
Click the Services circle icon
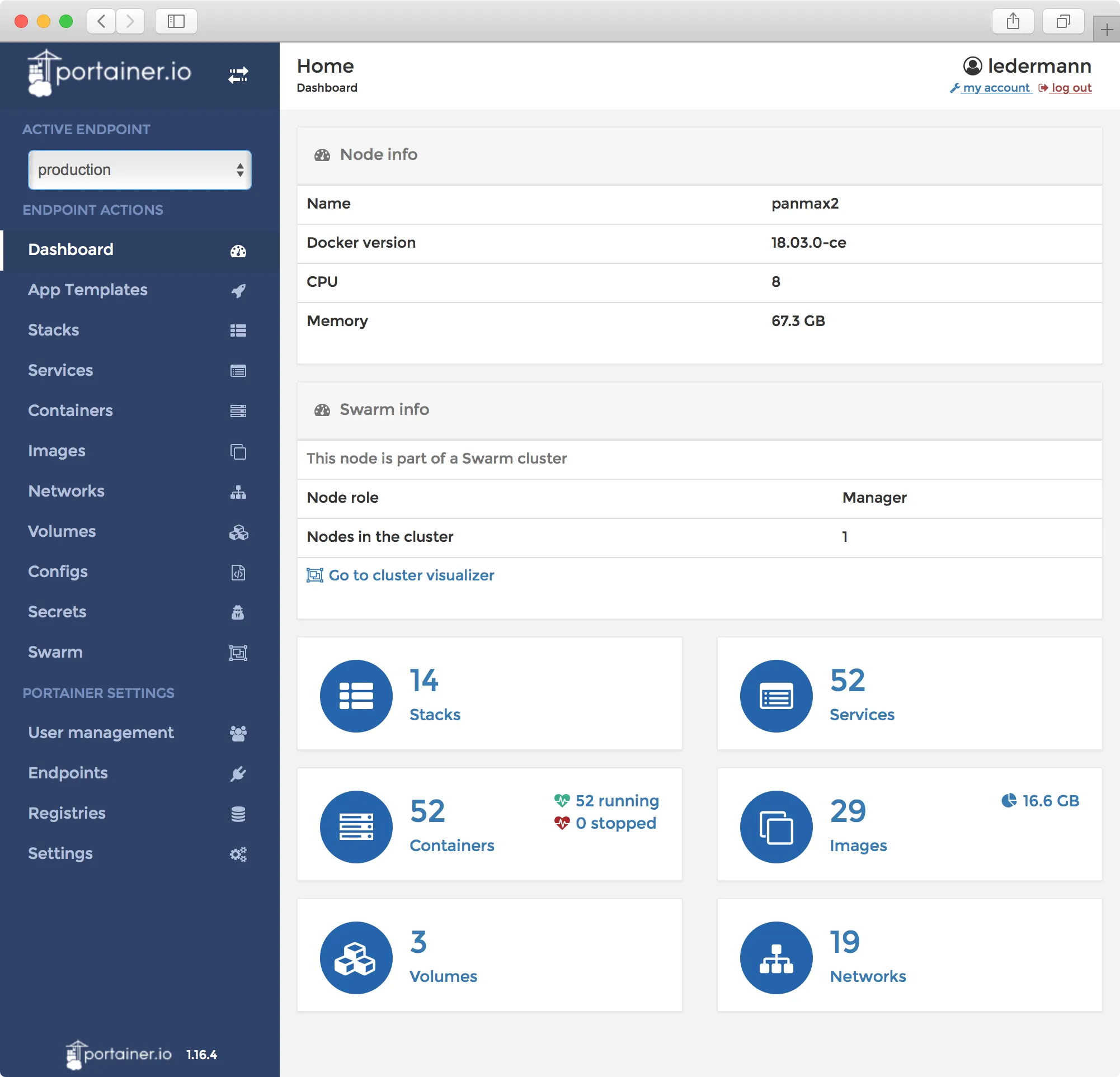coord(775,696)
